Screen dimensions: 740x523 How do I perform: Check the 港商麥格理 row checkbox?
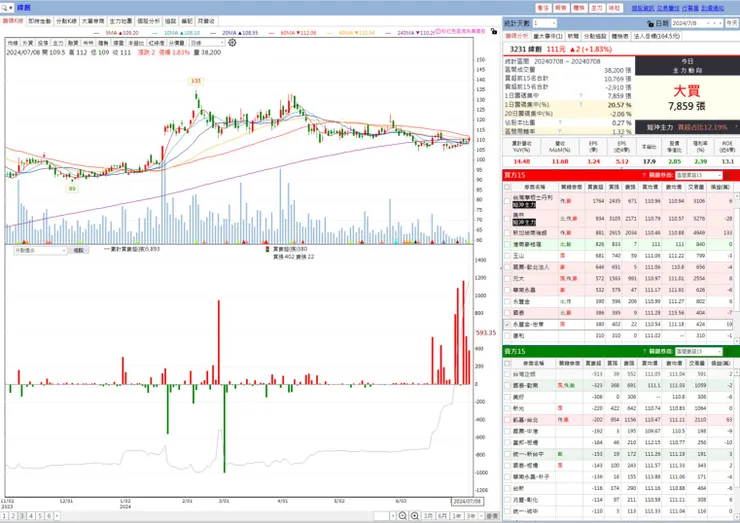(x=507, y=245)
